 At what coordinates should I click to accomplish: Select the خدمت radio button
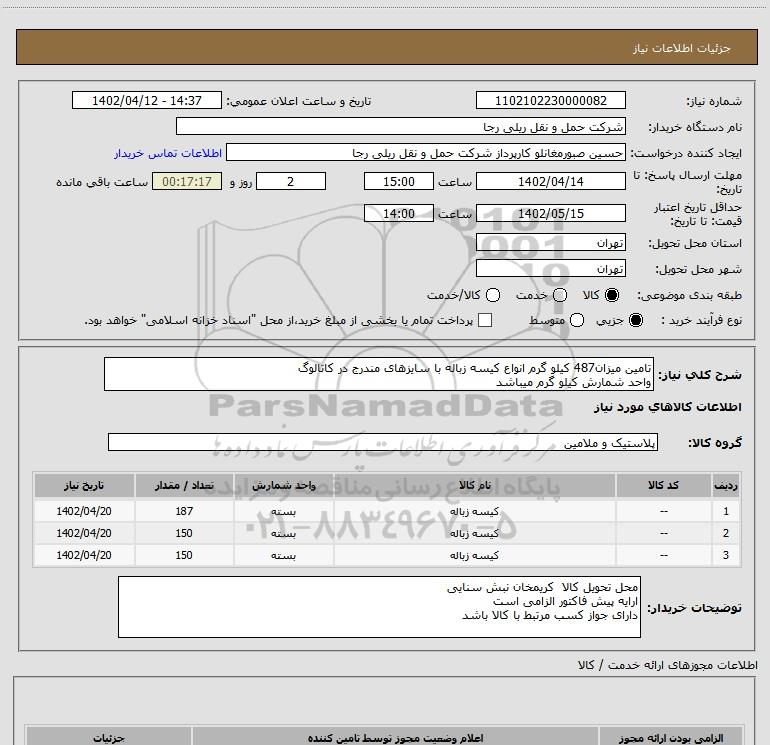(x=560, y=295)
